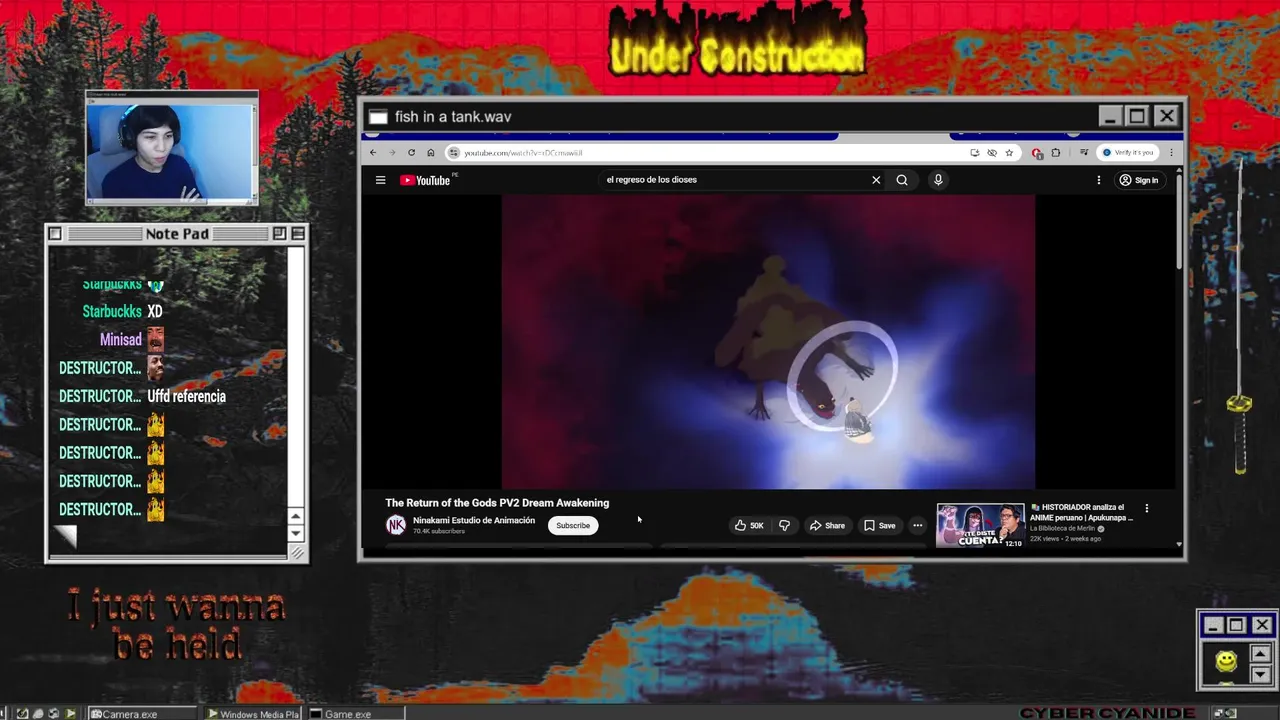1280x720 pixels.
Task: Click the first quick-launch icon in taskbar
Action: coord(22,714)
